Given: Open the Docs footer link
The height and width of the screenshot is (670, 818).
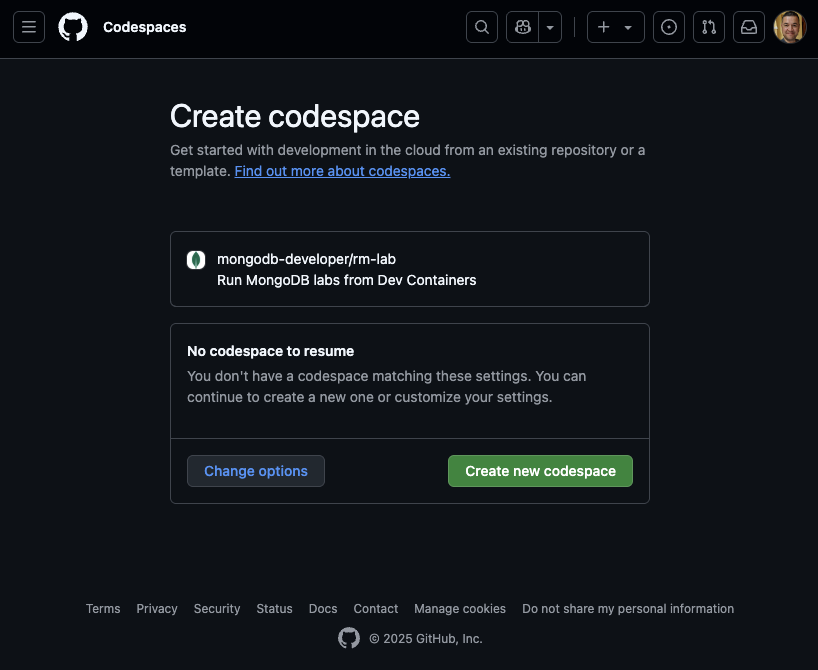Looking at the screenshot, I should coord(323,609).
